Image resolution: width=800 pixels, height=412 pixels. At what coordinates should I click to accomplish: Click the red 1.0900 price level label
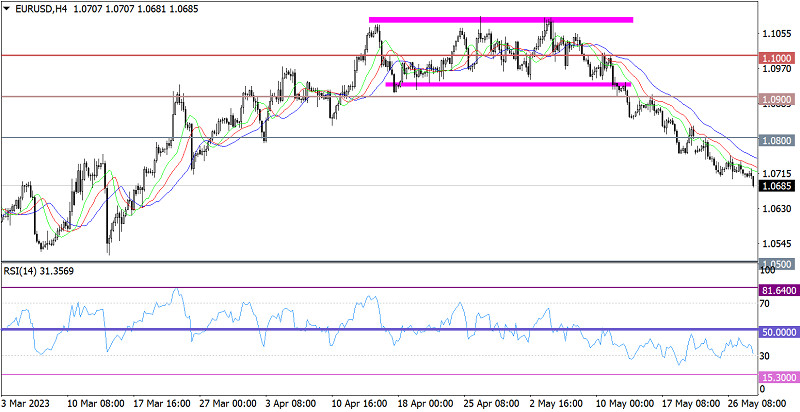point(777,100)
